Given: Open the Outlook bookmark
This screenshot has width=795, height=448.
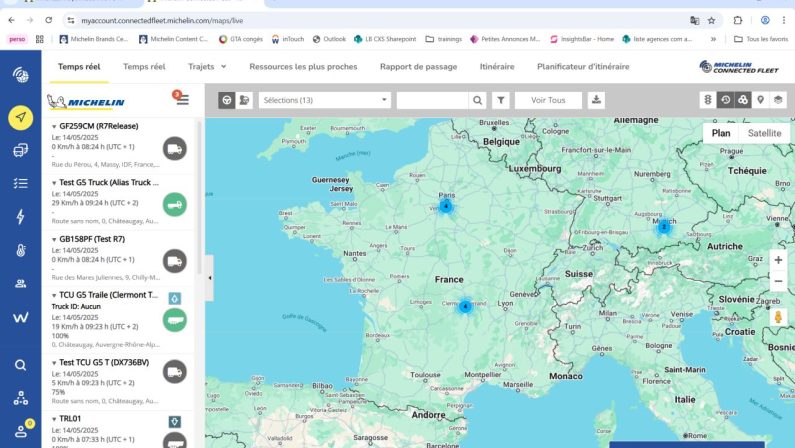Looking at the screenshot, I should point(329,39).
